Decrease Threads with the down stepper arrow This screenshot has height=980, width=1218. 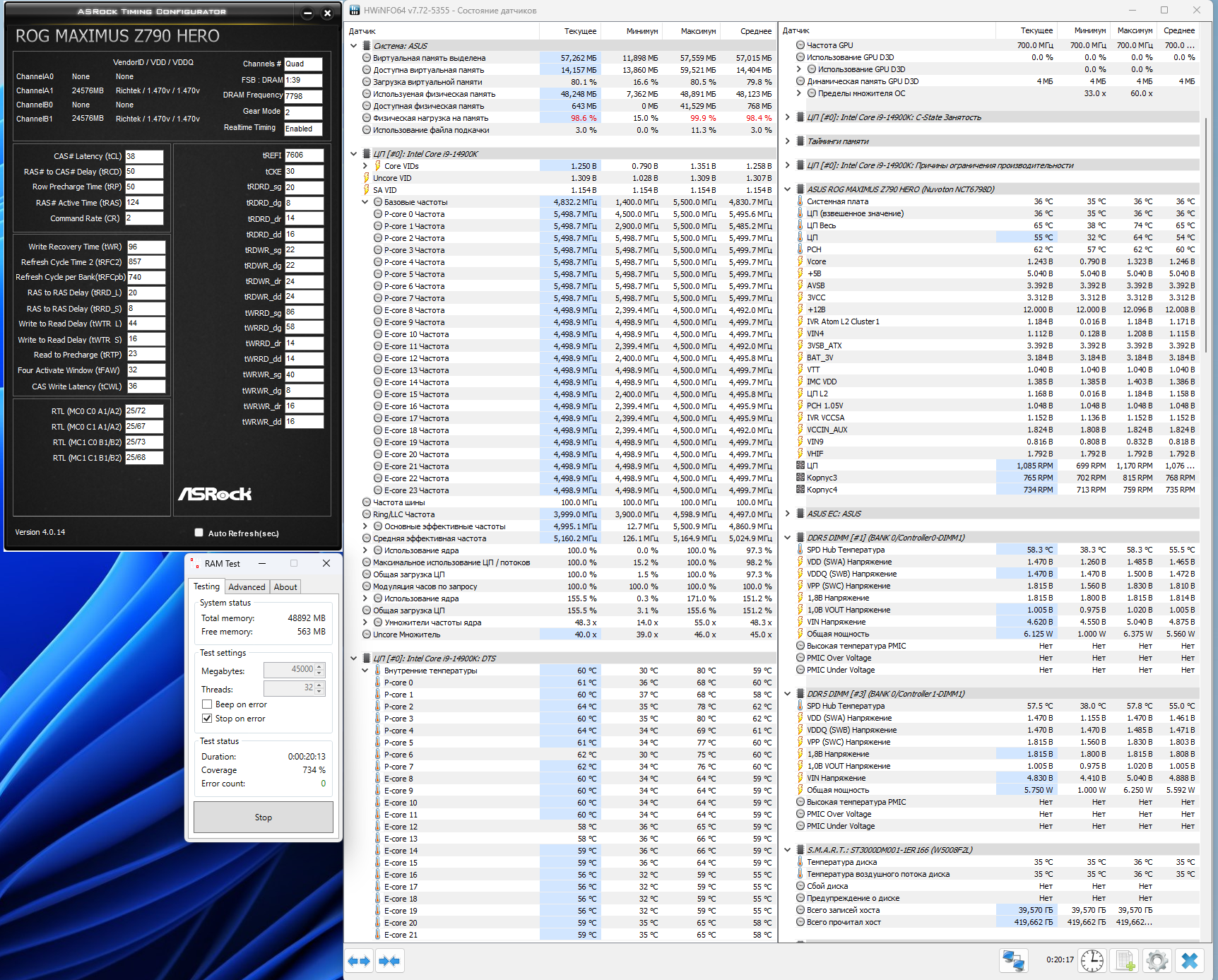[320, 692]
